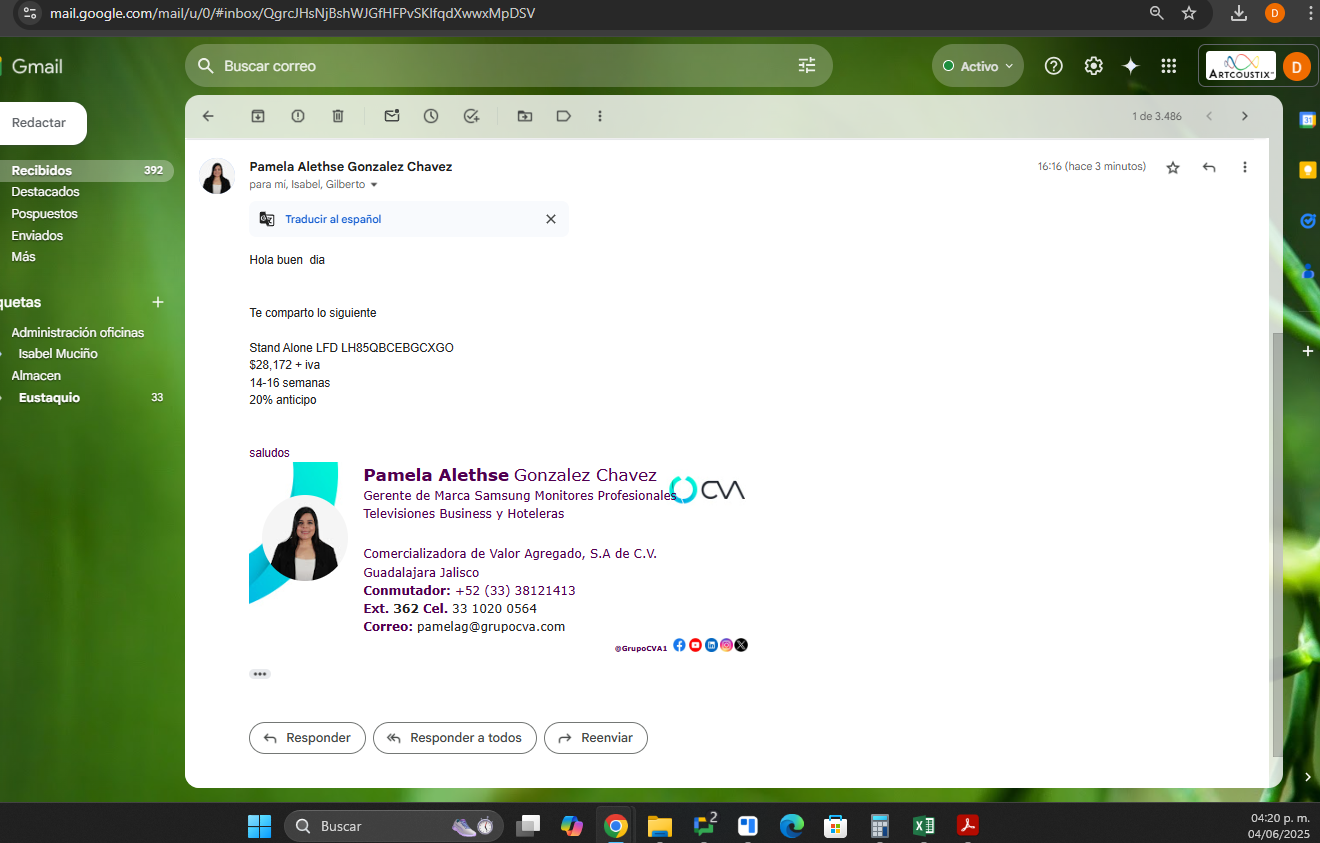Launch Excel from the taskbar
Image resolution: width=1320 pixels, height=843 pixels.
click(924, 826)
